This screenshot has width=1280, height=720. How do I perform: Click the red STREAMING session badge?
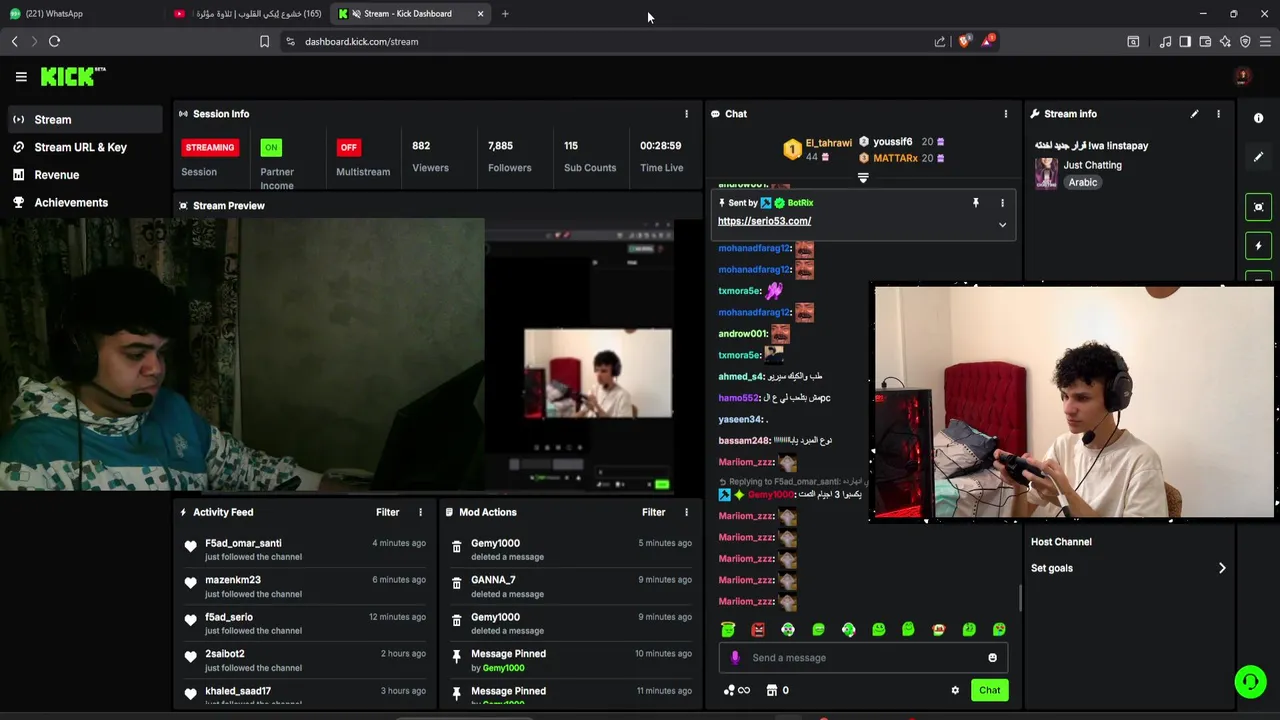[210, 147]
